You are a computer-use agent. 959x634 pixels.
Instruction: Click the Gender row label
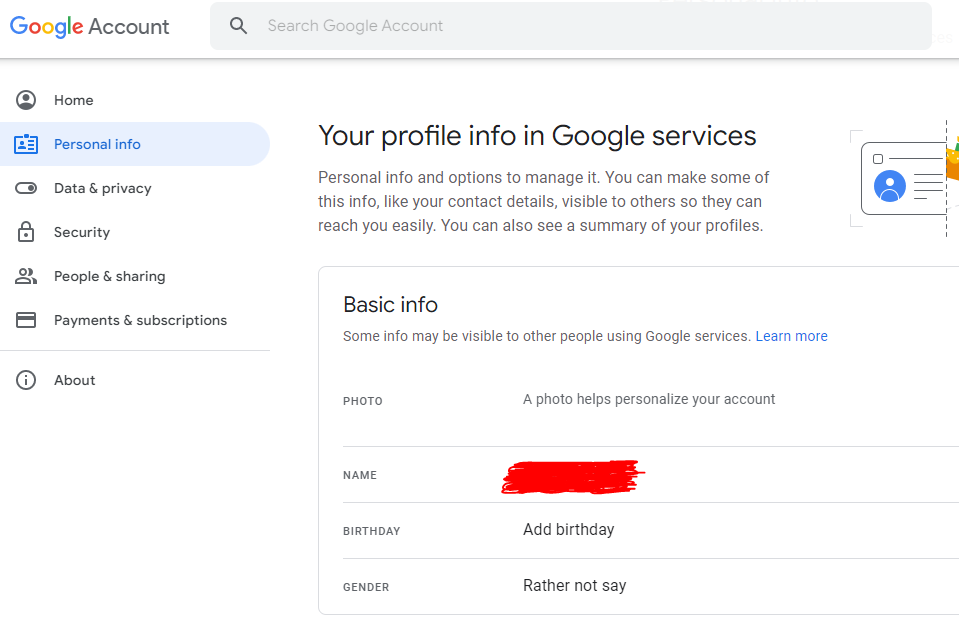coord(366,587)
